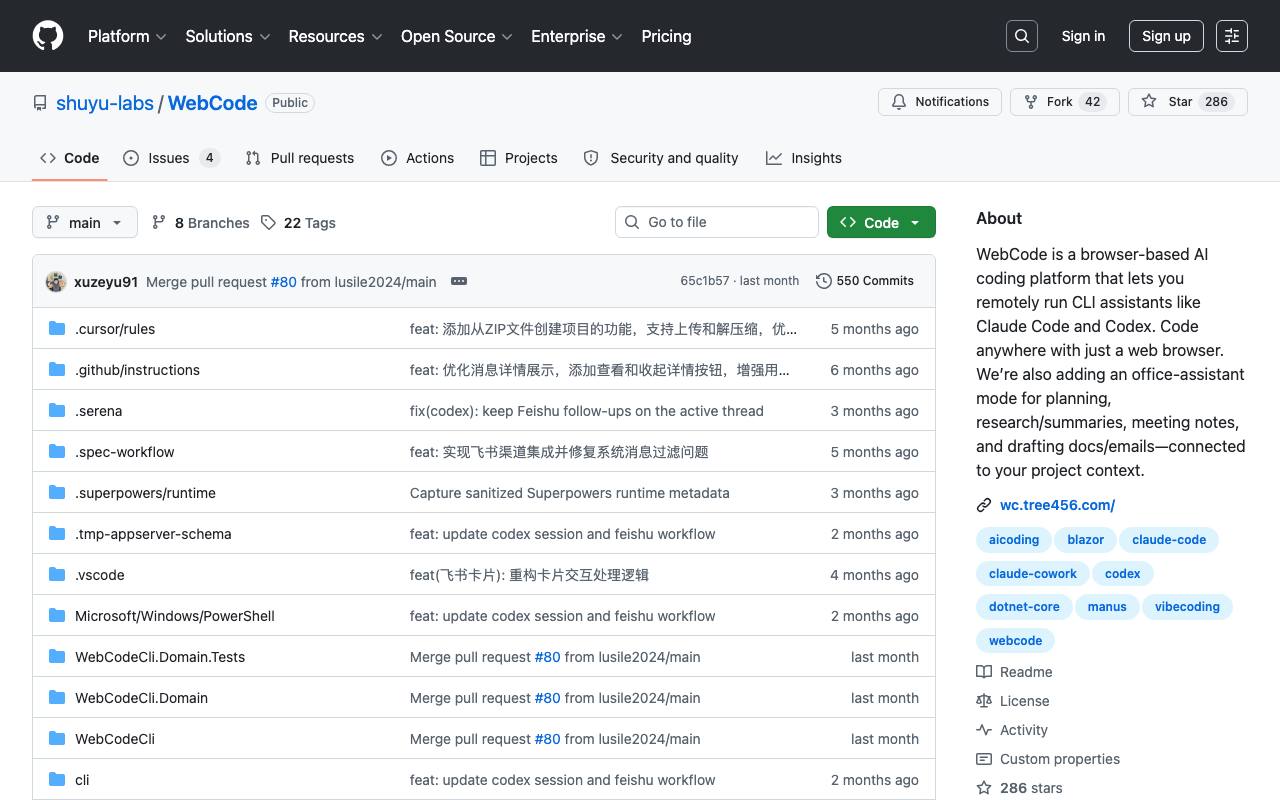Click the tags icon beside 22 Tags

(268, 222)
